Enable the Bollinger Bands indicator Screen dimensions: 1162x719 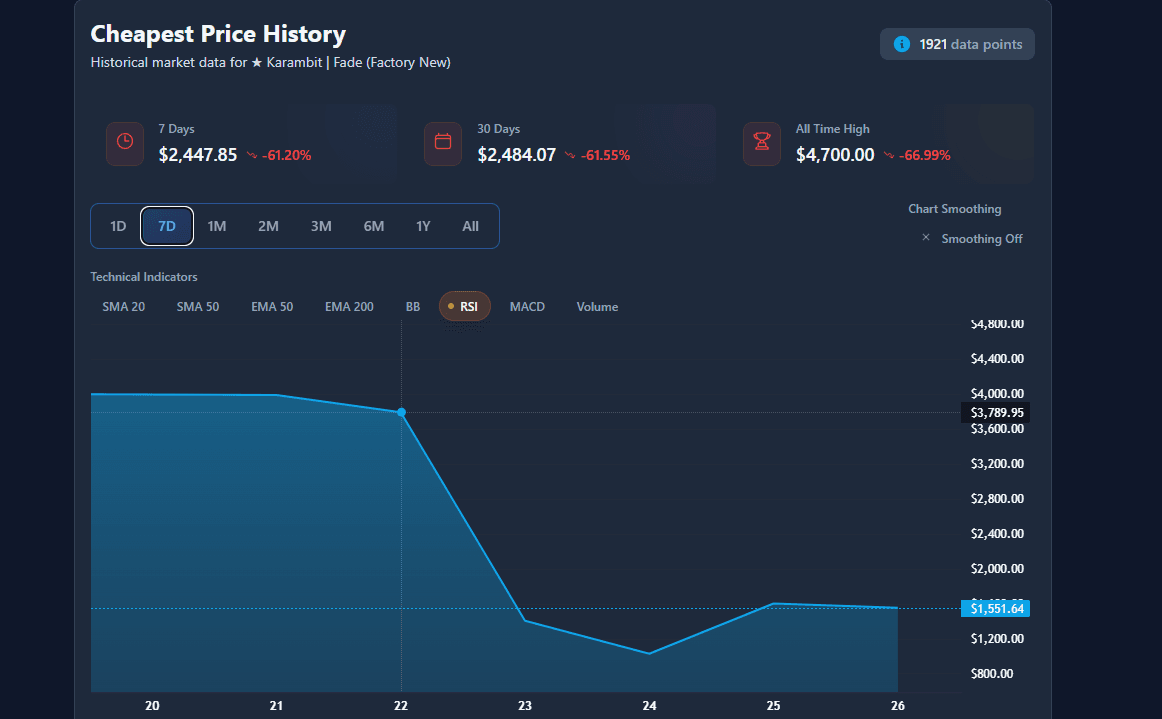point(412,306)
